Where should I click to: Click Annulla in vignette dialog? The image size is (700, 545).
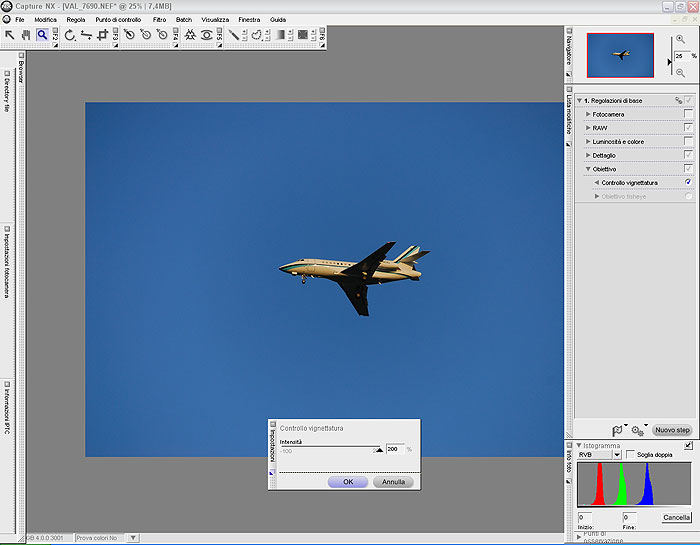pos(393,482)
